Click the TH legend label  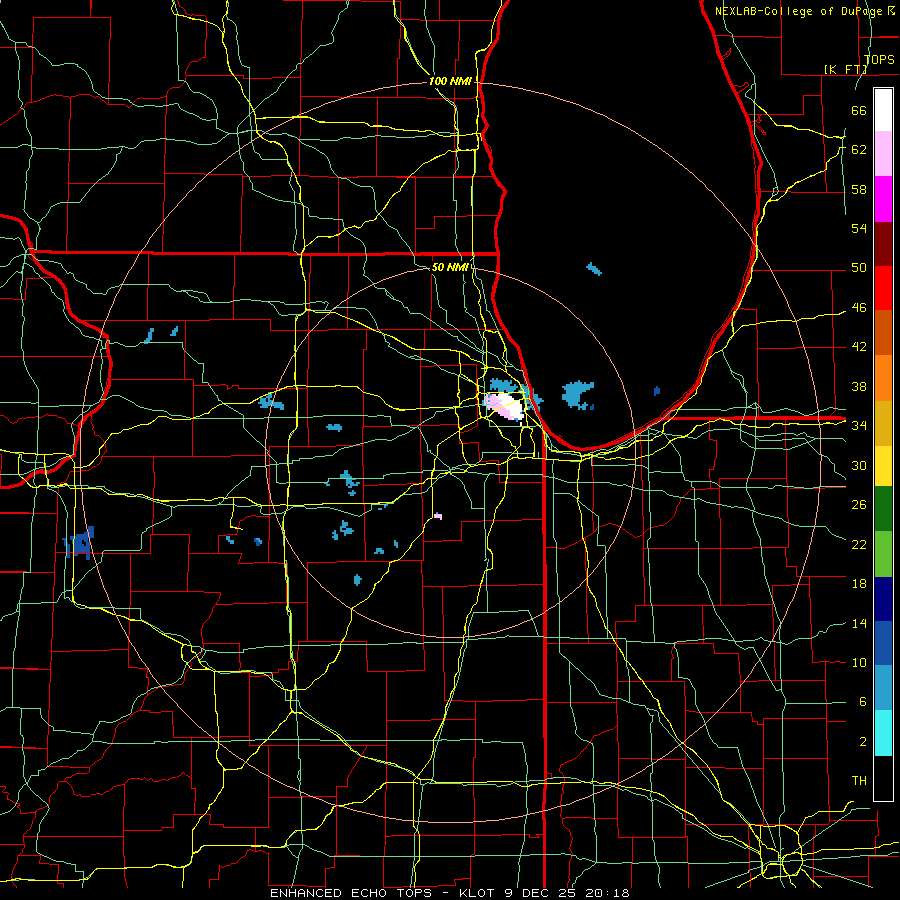(x=859, y=781)
